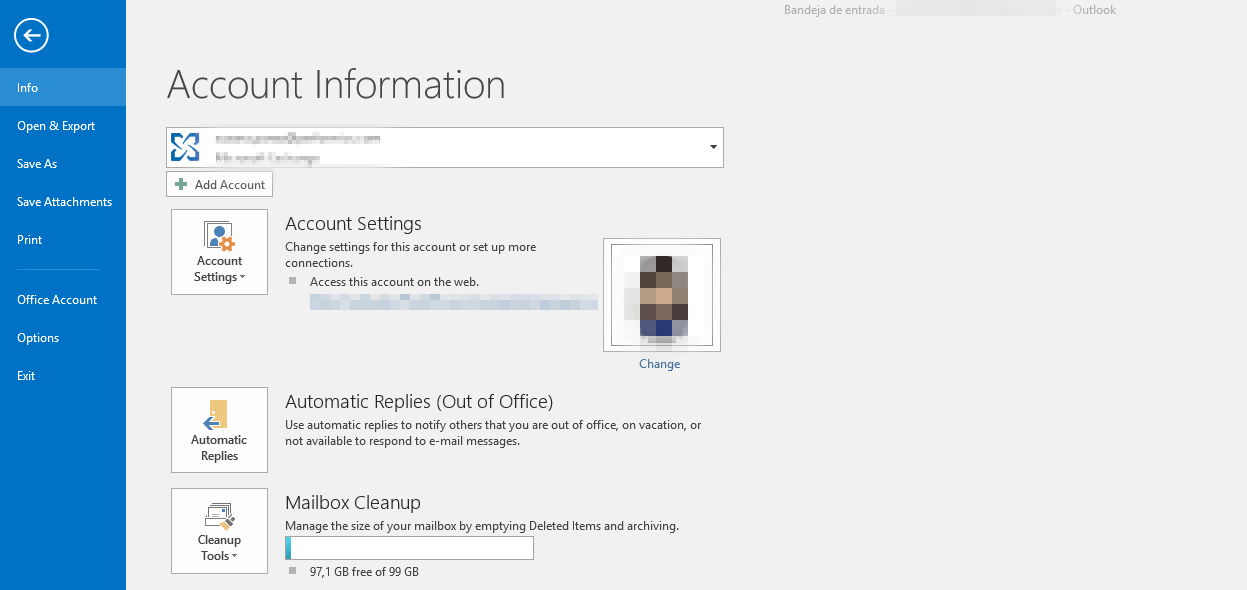
Task: Select Print from the left sidebar
Action: click(x=29, y=239)
